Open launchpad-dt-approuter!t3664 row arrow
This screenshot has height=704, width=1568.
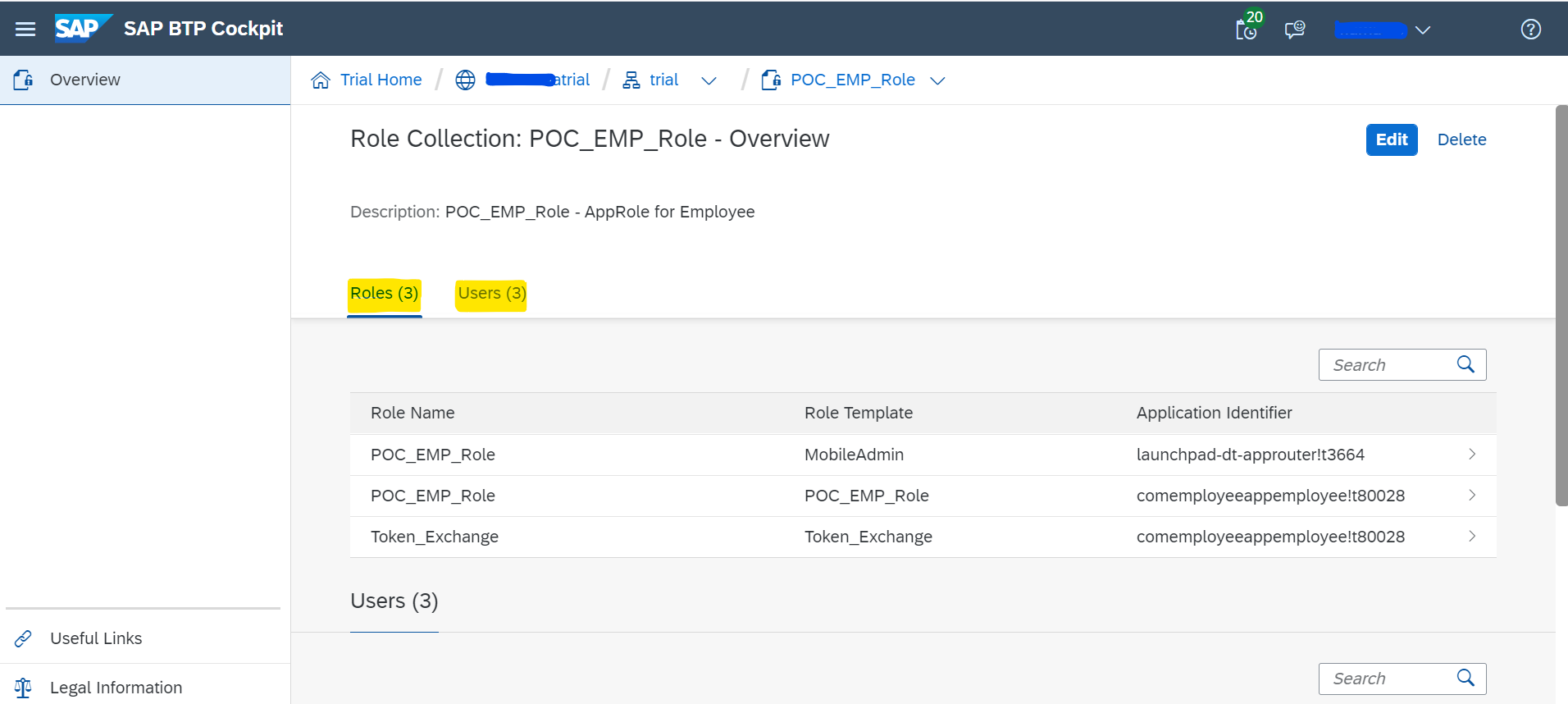[x=1472, y=454]
